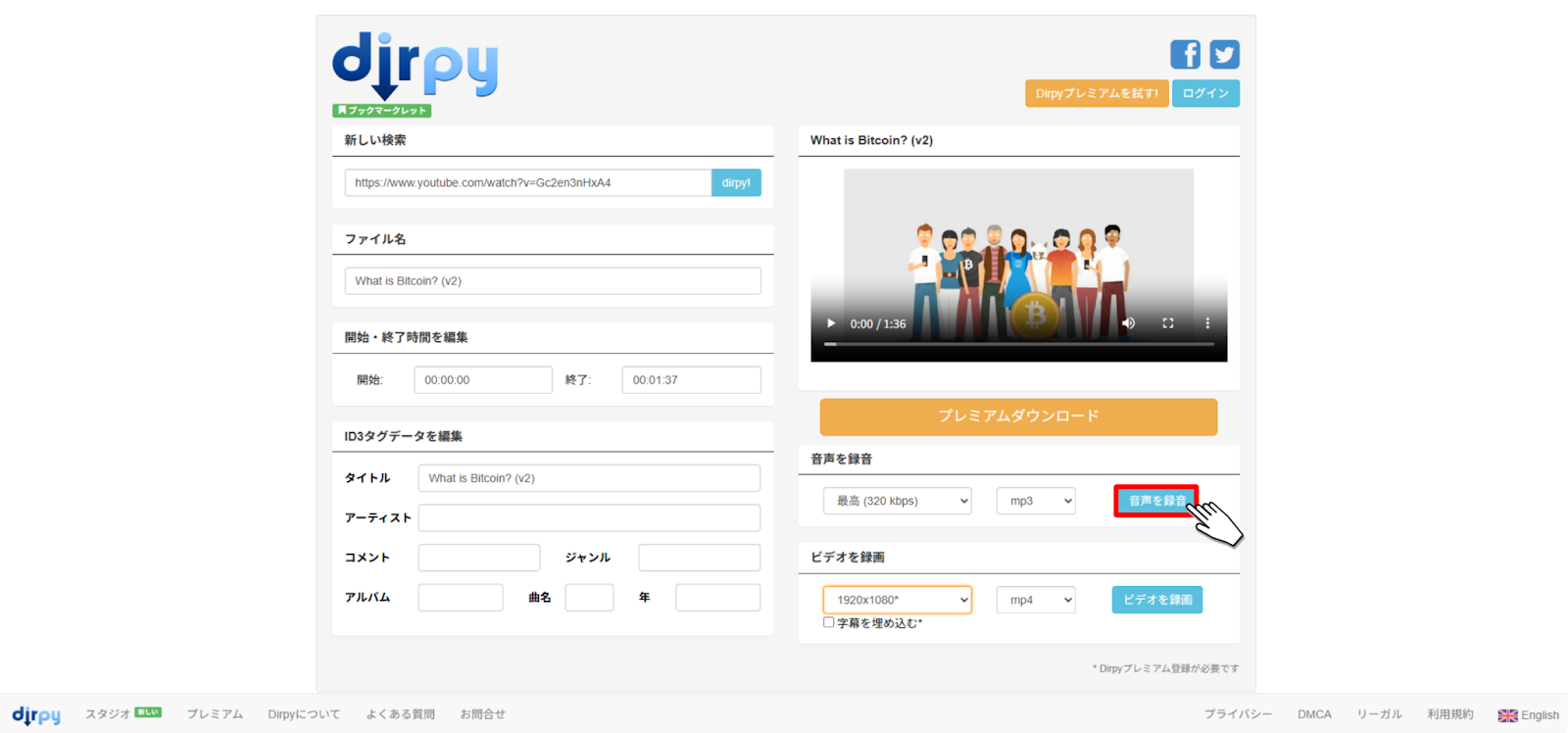Switch language via English flag selector
The height and width of the screenshot is (733, 1568).
click(1528, 715)
